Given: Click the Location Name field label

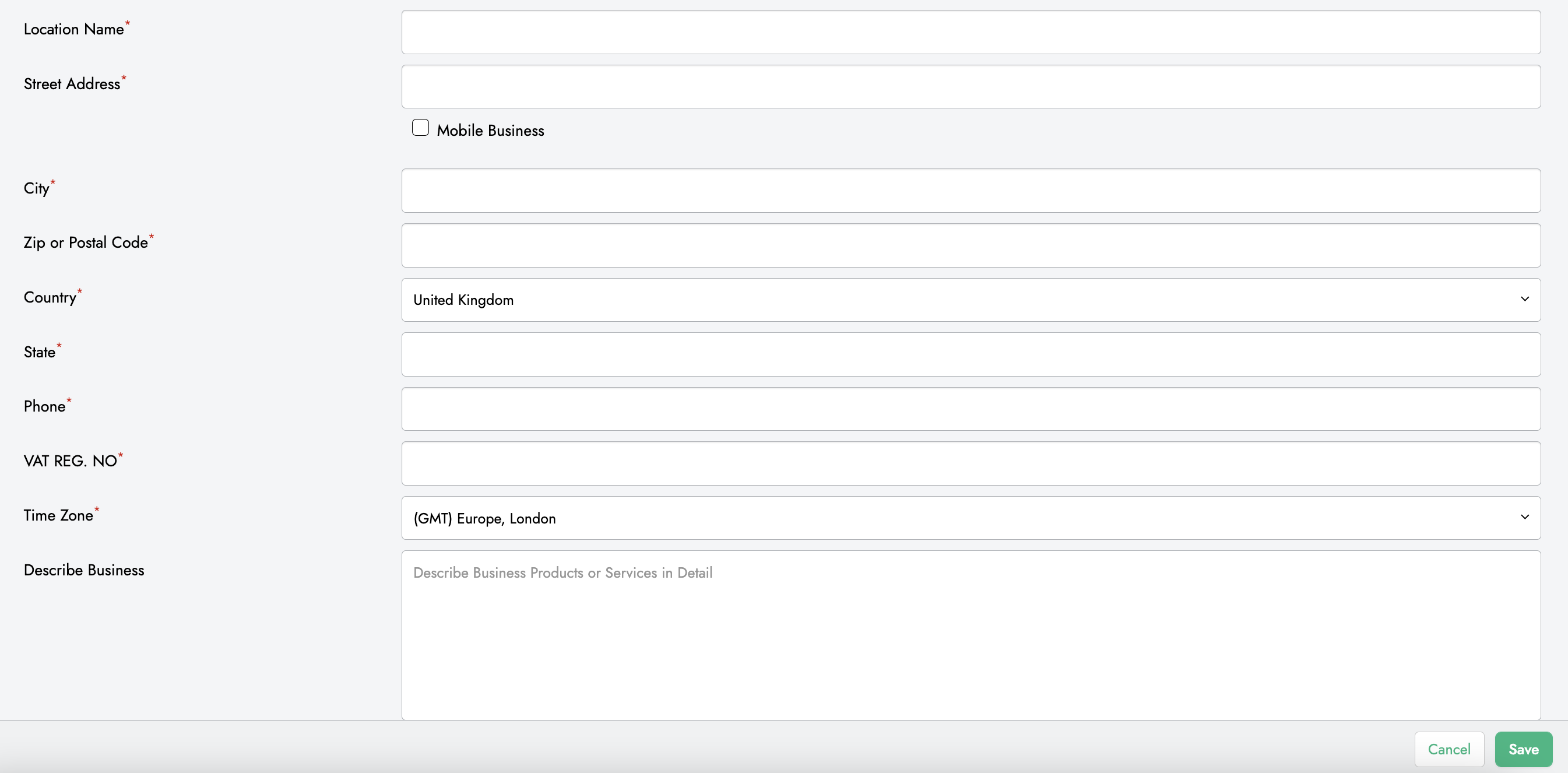Looking at the screenshot, I should pos(73,30).
